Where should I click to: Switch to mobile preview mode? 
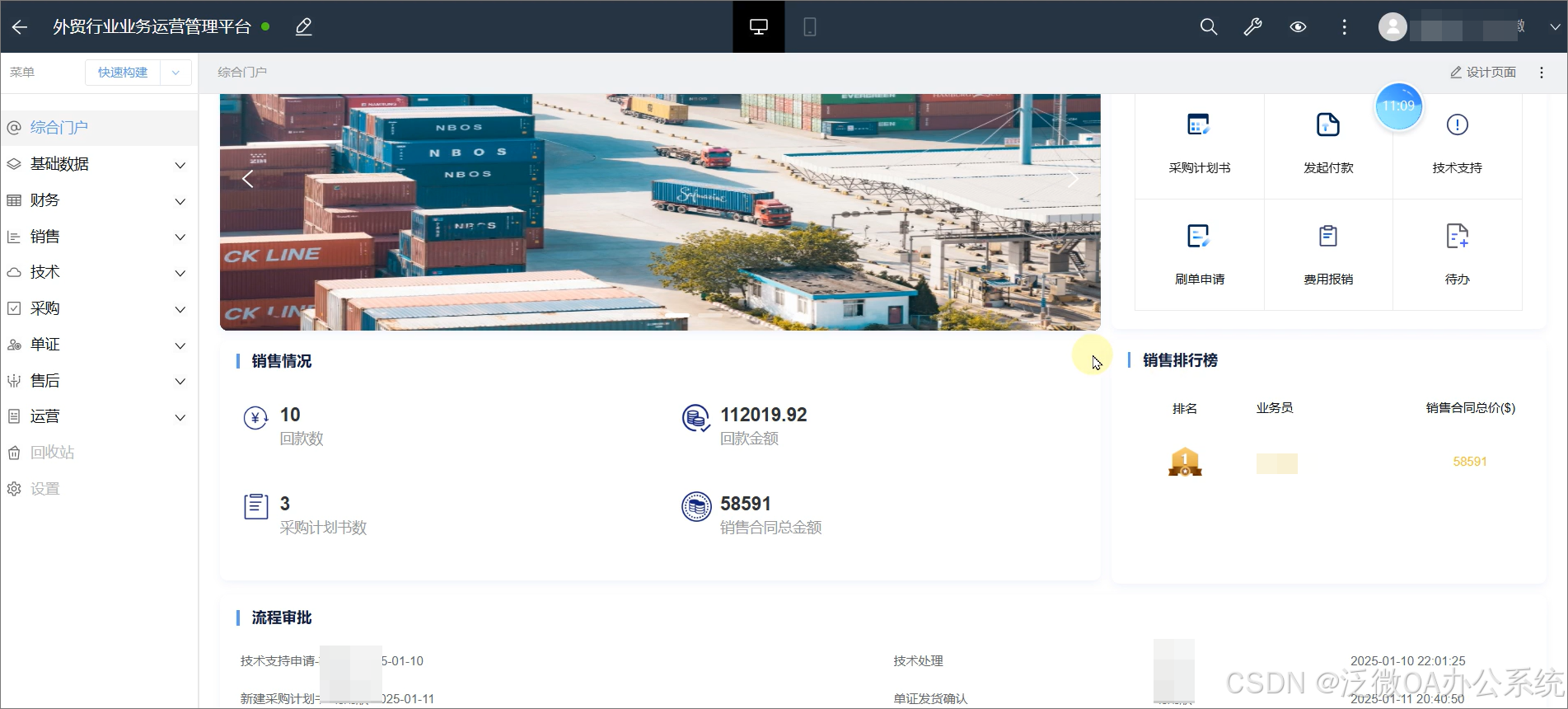810,27
